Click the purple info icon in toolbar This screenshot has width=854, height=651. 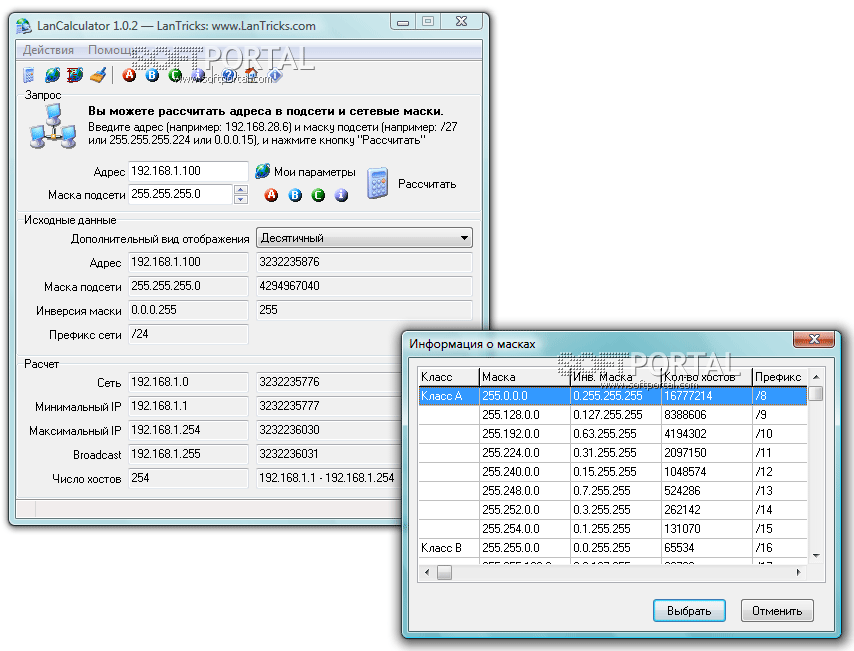click(198, 75)
